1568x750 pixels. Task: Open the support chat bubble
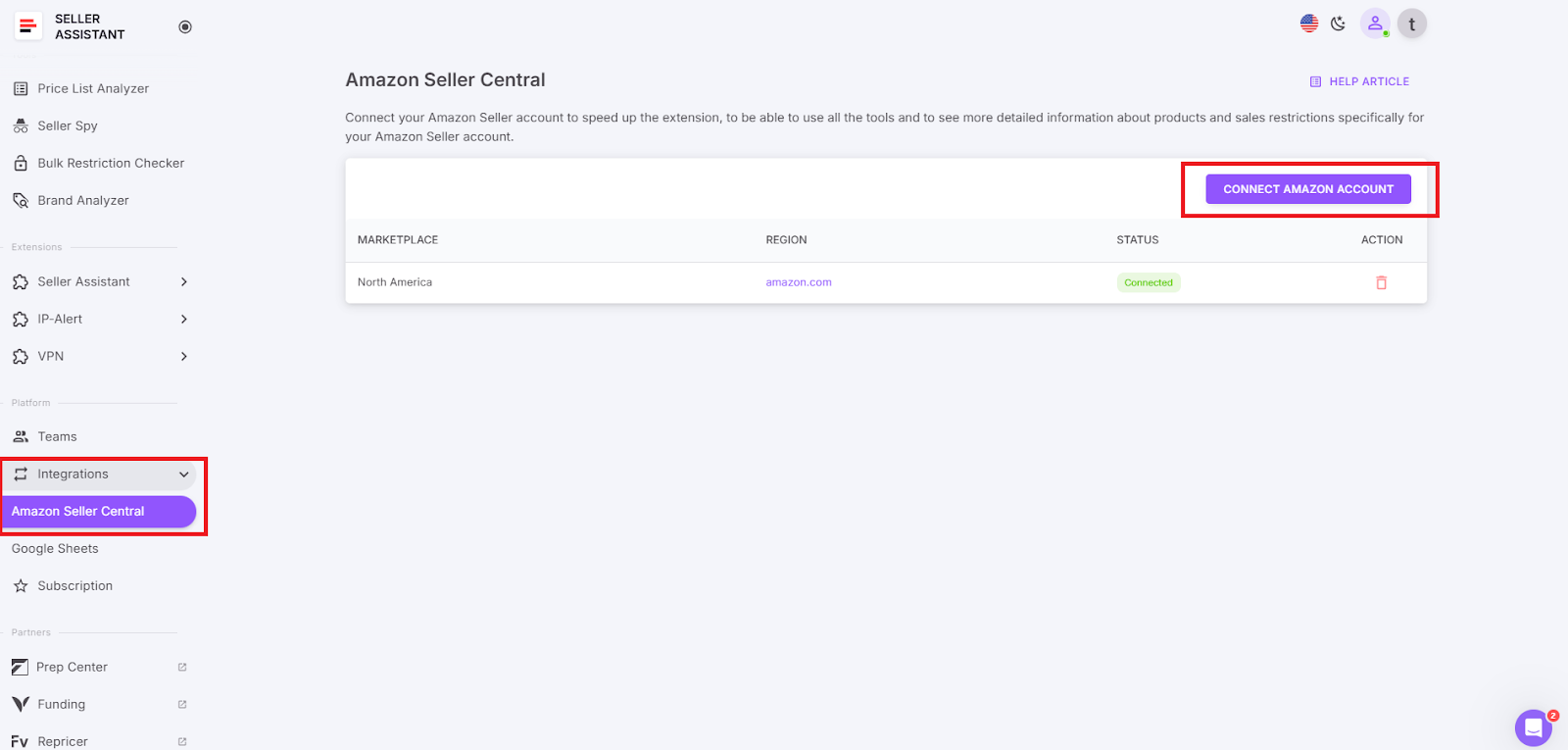click(x=1532, y=727)
